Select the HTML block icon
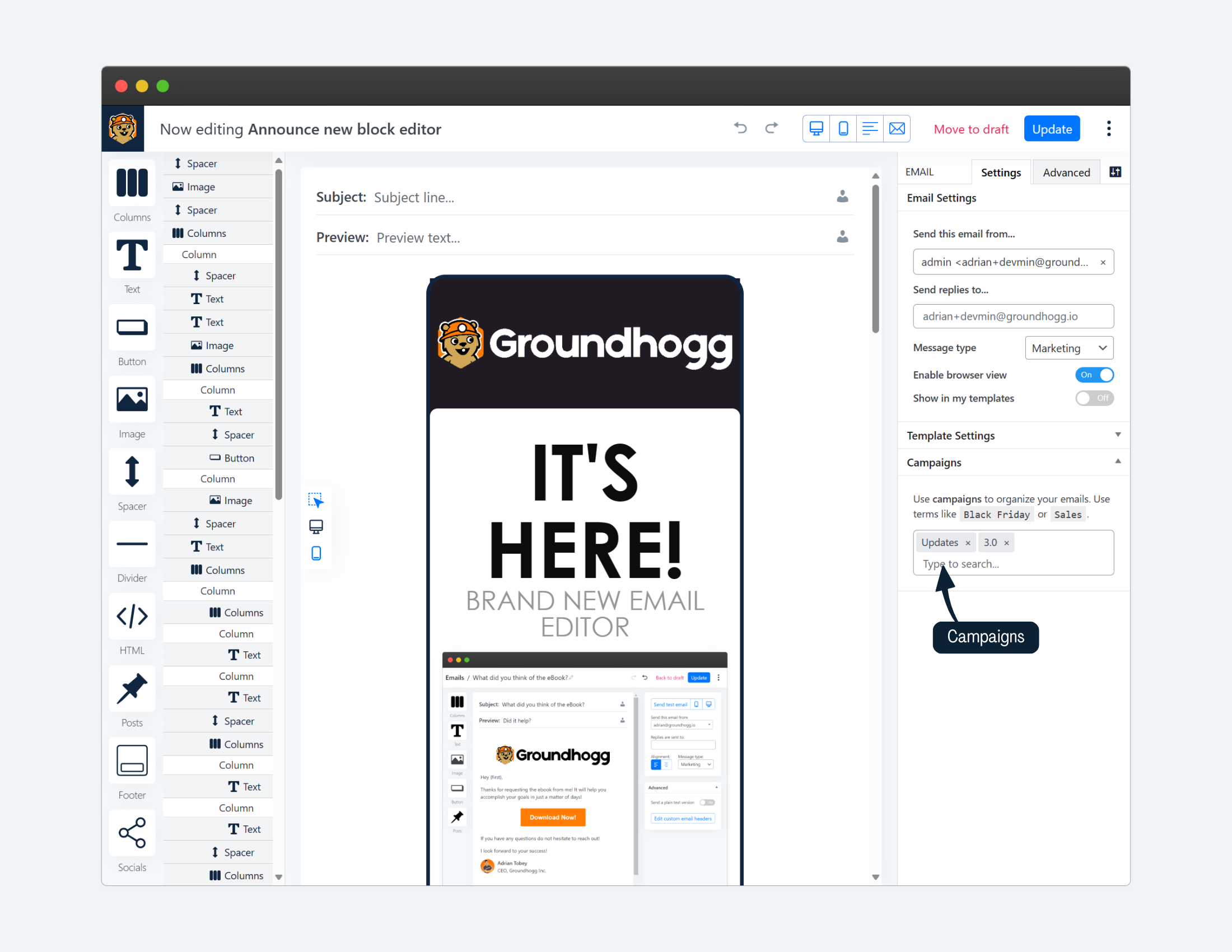This screenshot has width=1232, height=952. point(132,617)
